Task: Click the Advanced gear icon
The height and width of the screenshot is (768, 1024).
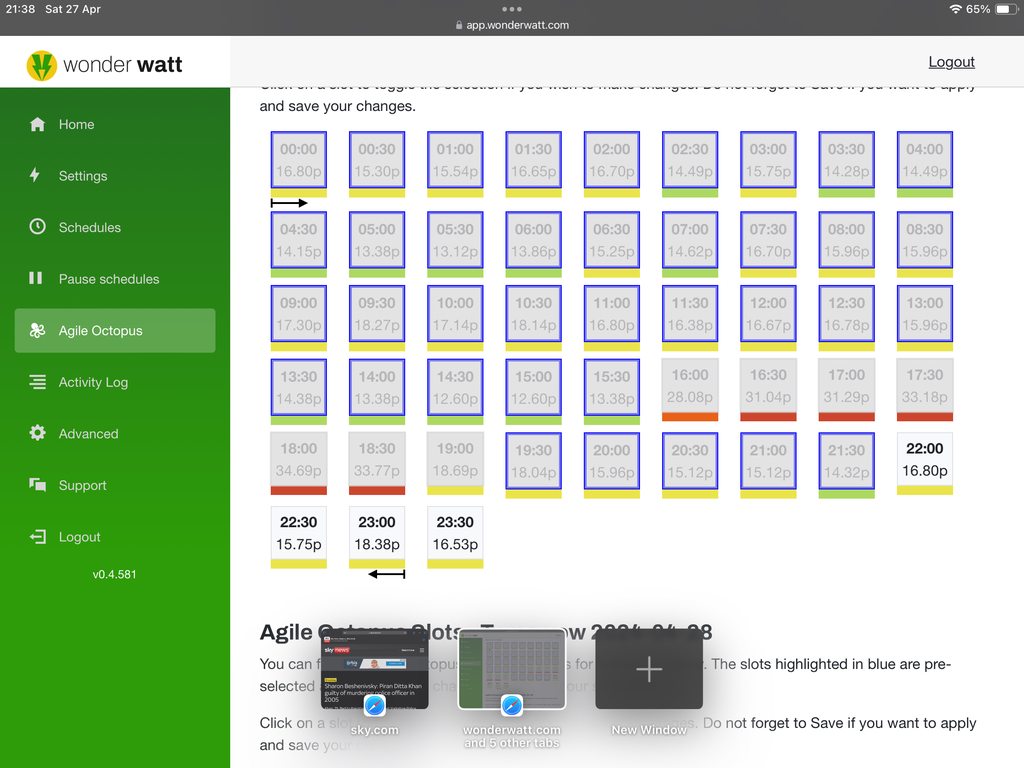Action: [38, 434]
